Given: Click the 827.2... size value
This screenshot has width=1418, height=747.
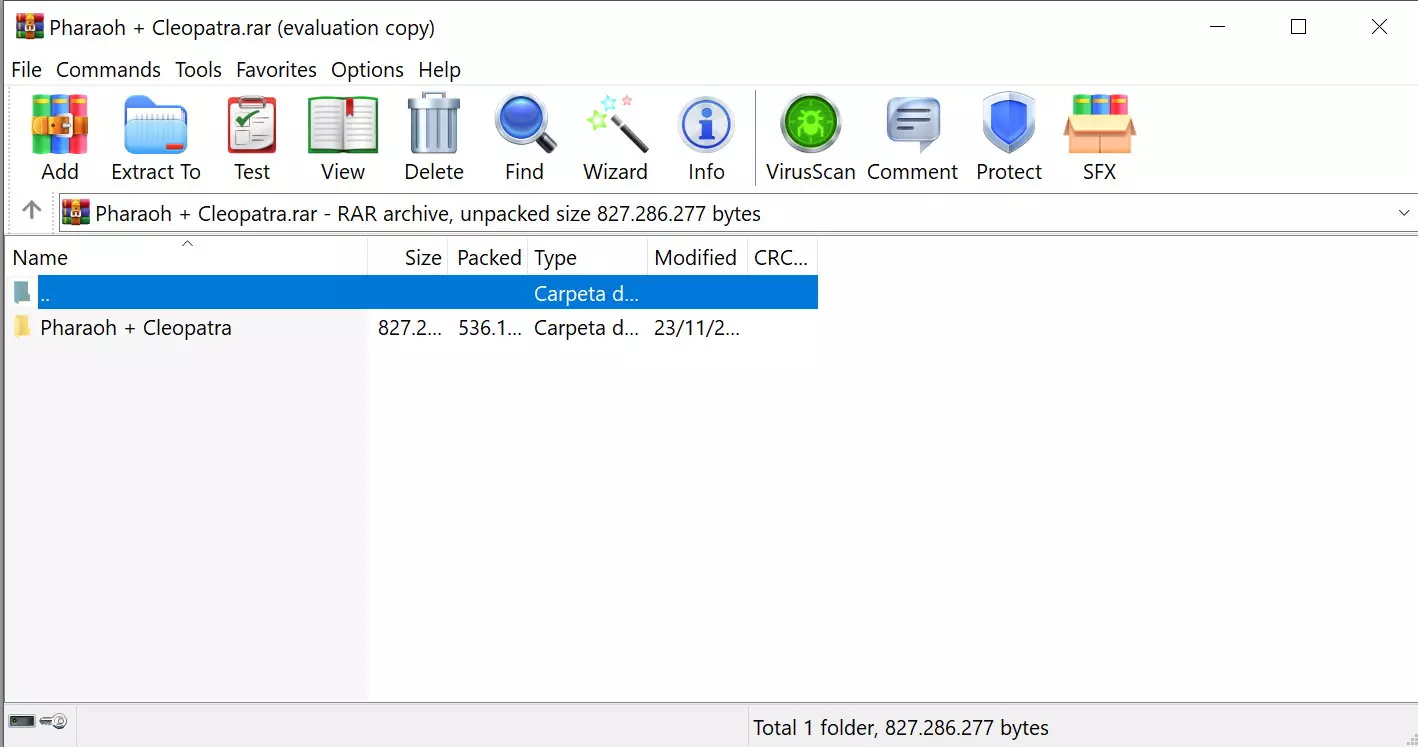Looking at the screenshot, I should click(410, 328).
